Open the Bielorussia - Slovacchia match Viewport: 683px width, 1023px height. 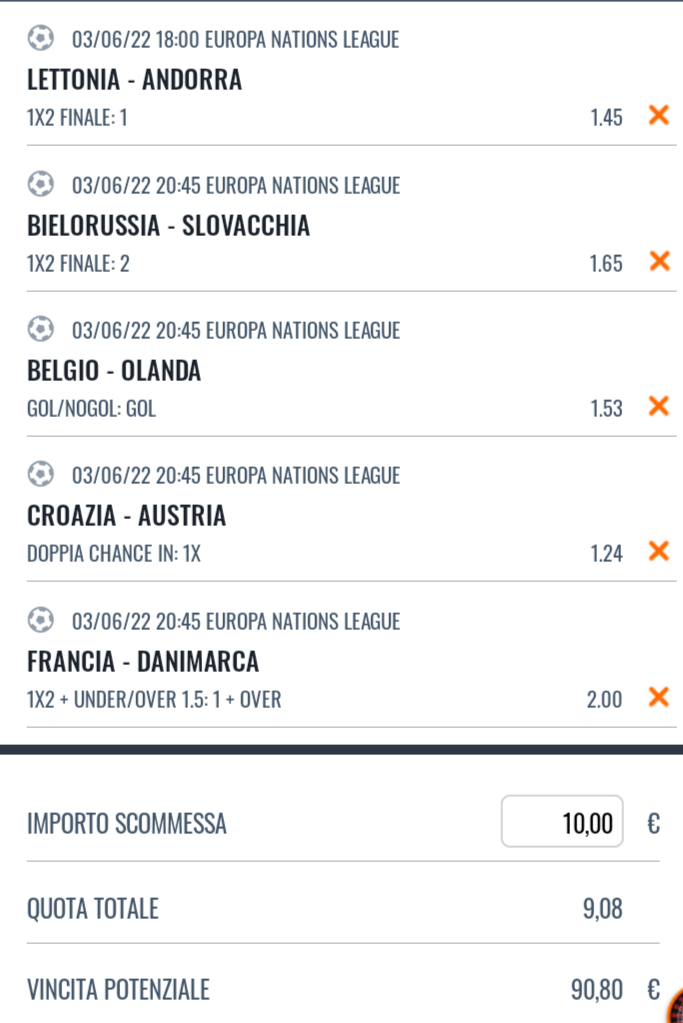(x=168, y=225)
